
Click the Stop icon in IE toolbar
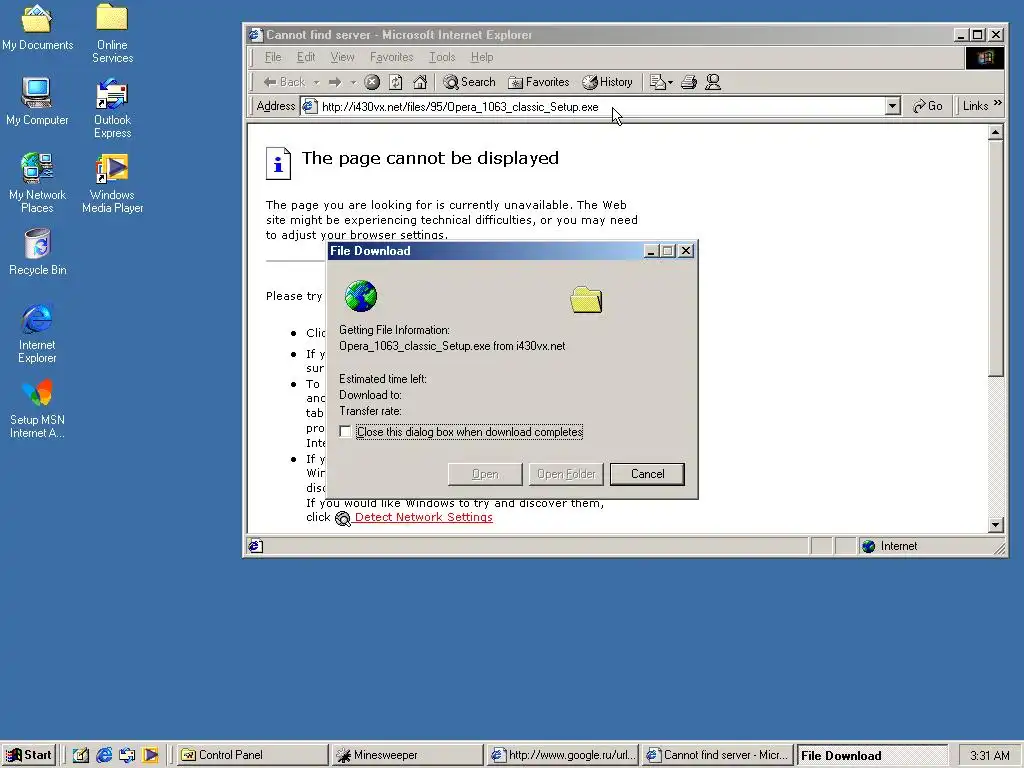(372, 82)
